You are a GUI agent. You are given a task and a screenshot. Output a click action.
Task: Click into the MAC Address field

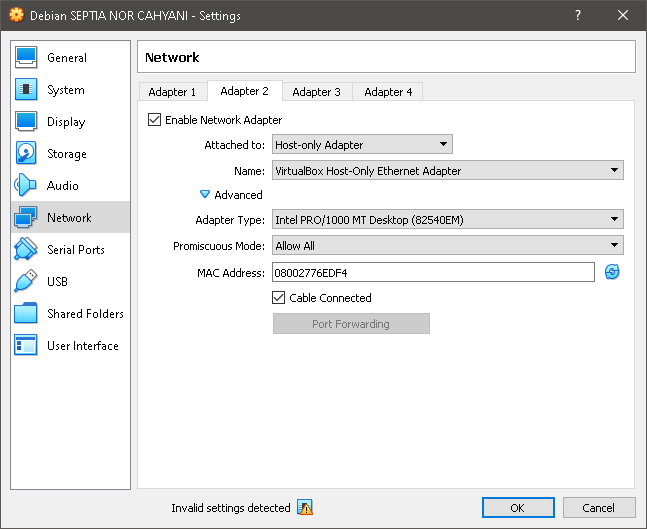433,272
